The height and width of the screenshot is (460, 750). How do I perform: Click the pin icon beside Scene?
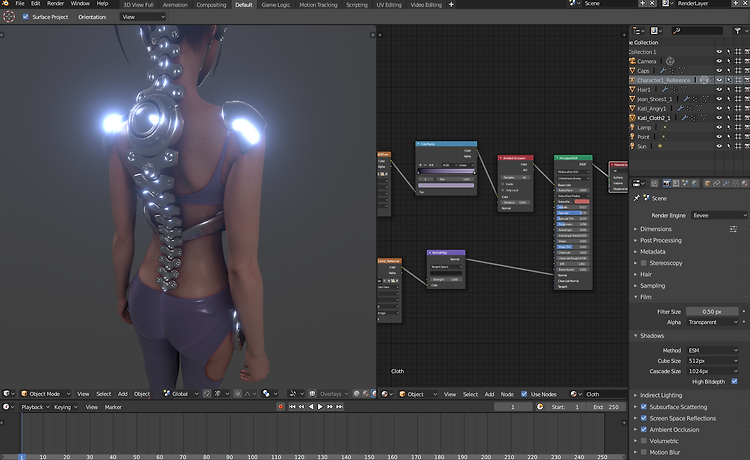[637, 198]
